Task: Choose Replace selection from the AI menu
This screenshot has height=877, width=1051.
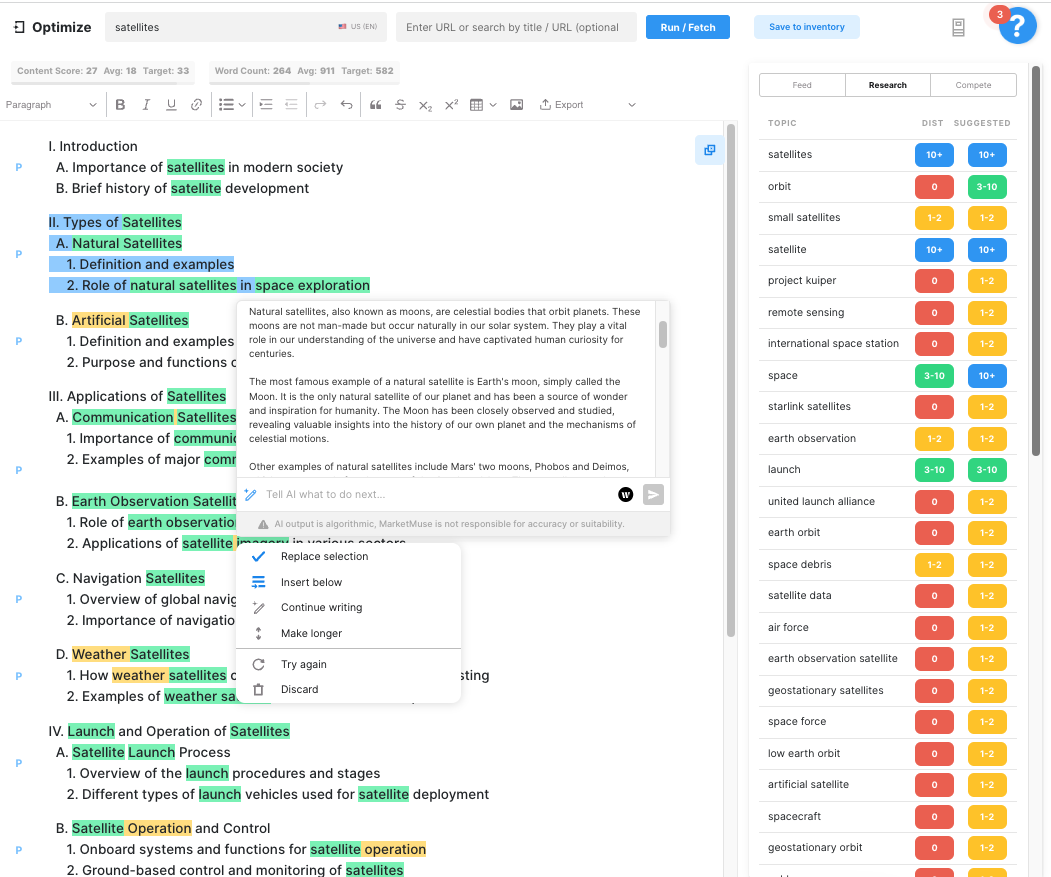Action: 324,557
